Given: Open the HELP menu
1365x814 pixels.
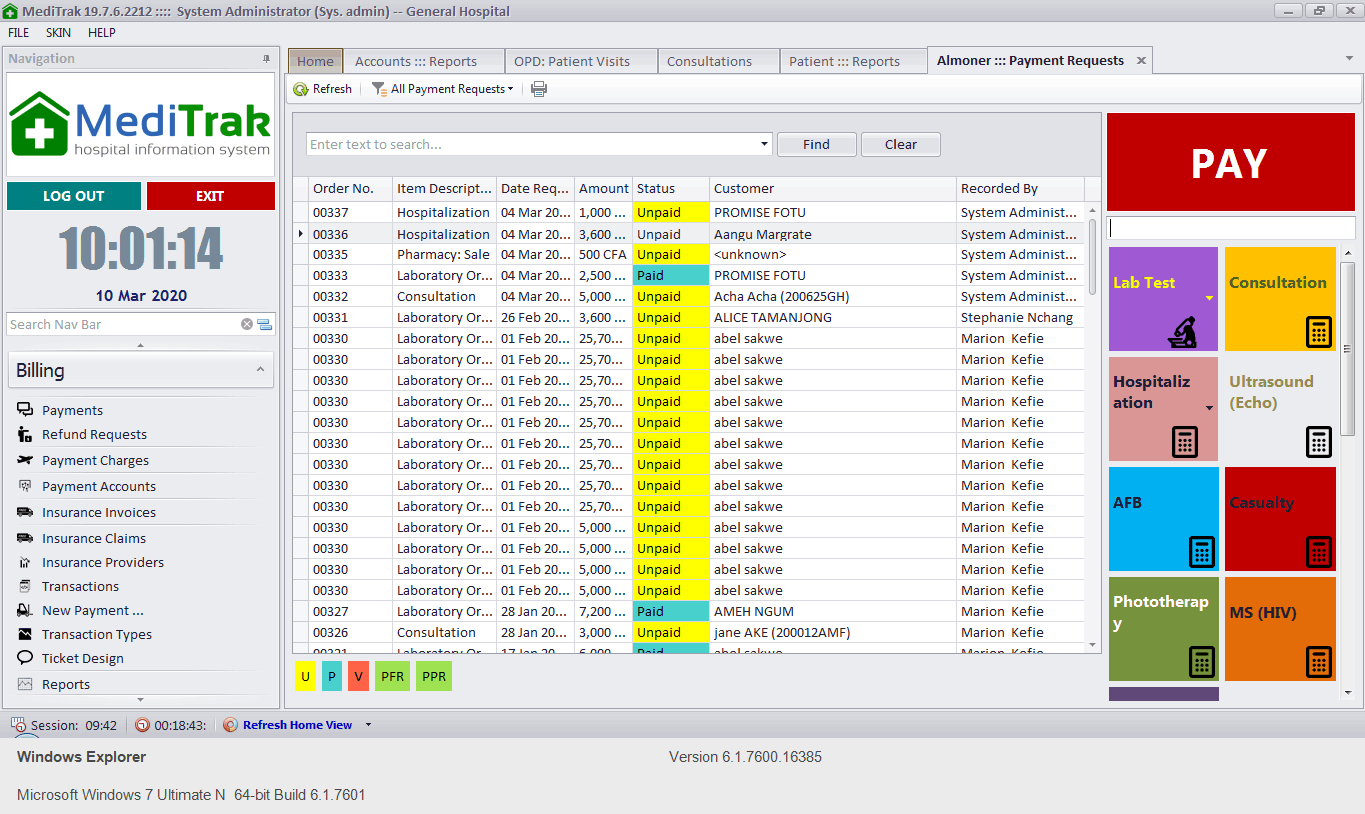Looking at the screenshot, I should 102,32.
